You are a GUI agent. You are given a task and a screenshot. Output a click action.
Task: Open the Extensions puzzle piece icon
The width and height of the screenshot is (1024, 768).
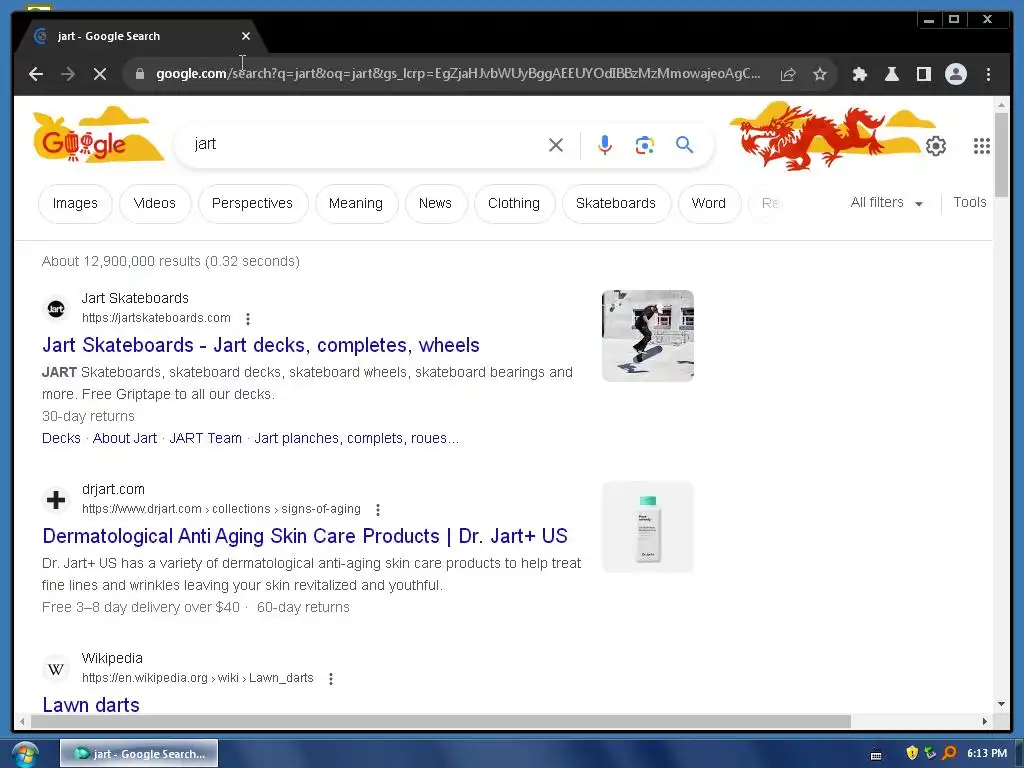coord(860,74)
